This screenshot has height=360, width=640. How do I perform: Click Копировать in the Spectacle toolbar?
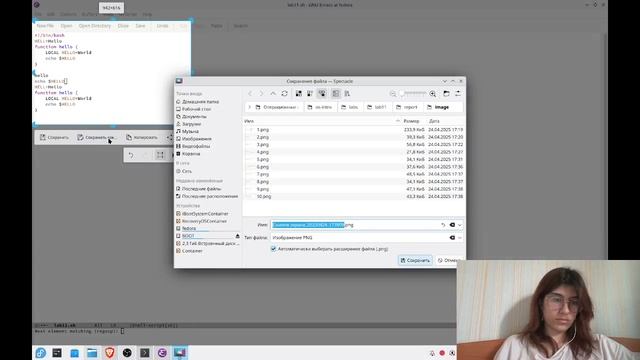(142, 138)
